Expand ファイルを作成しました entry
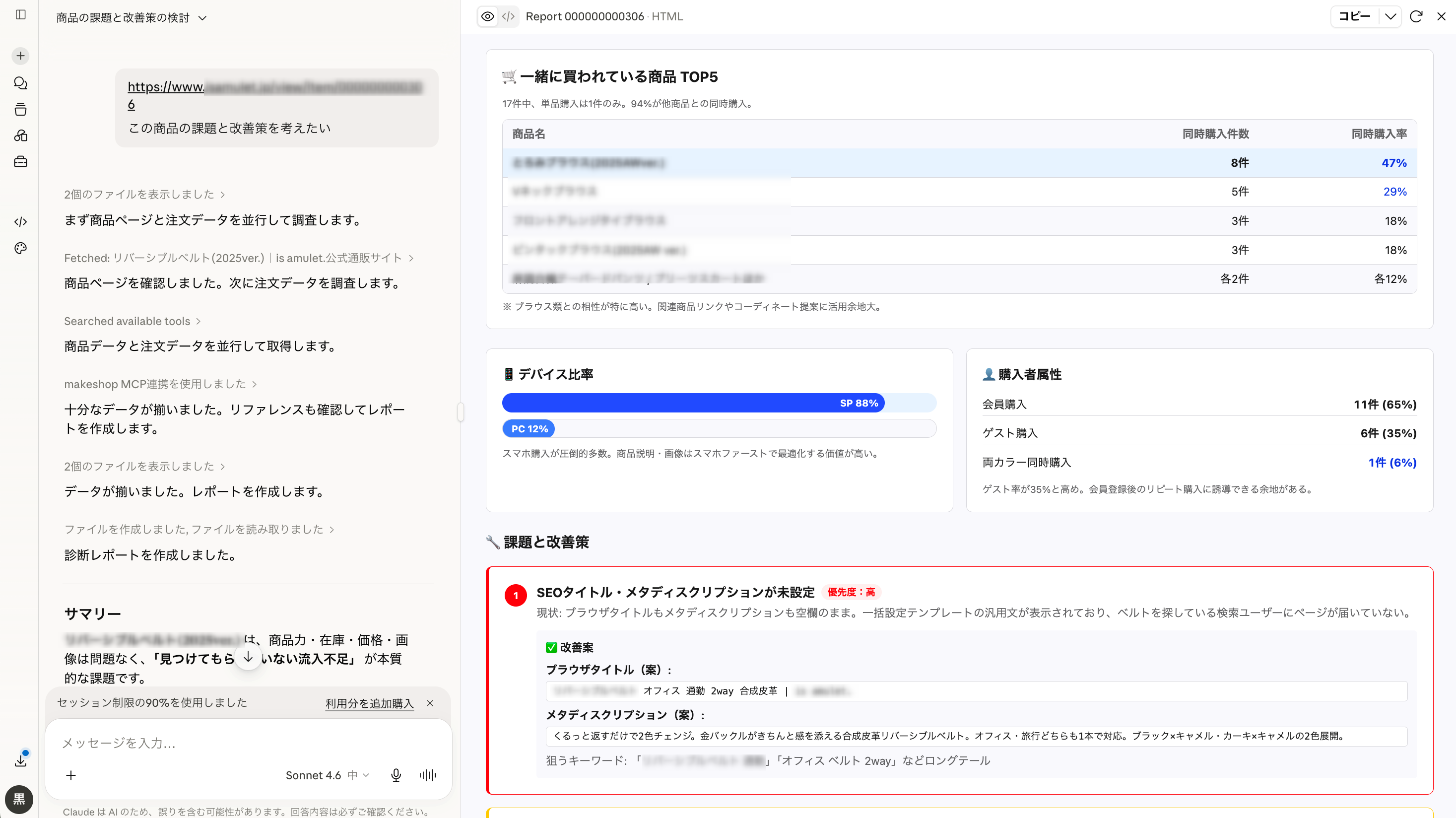 (199, 529)
